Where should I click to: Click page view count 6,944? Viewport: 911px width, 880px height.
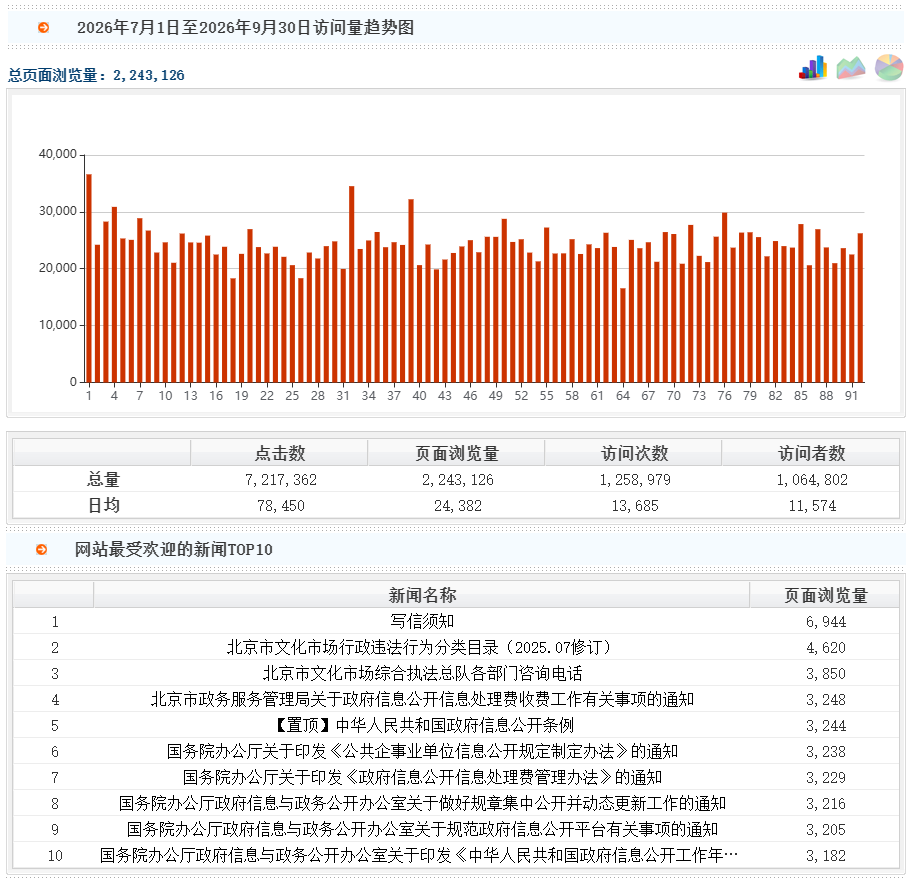pyautogui.click(x=826, y=622)
